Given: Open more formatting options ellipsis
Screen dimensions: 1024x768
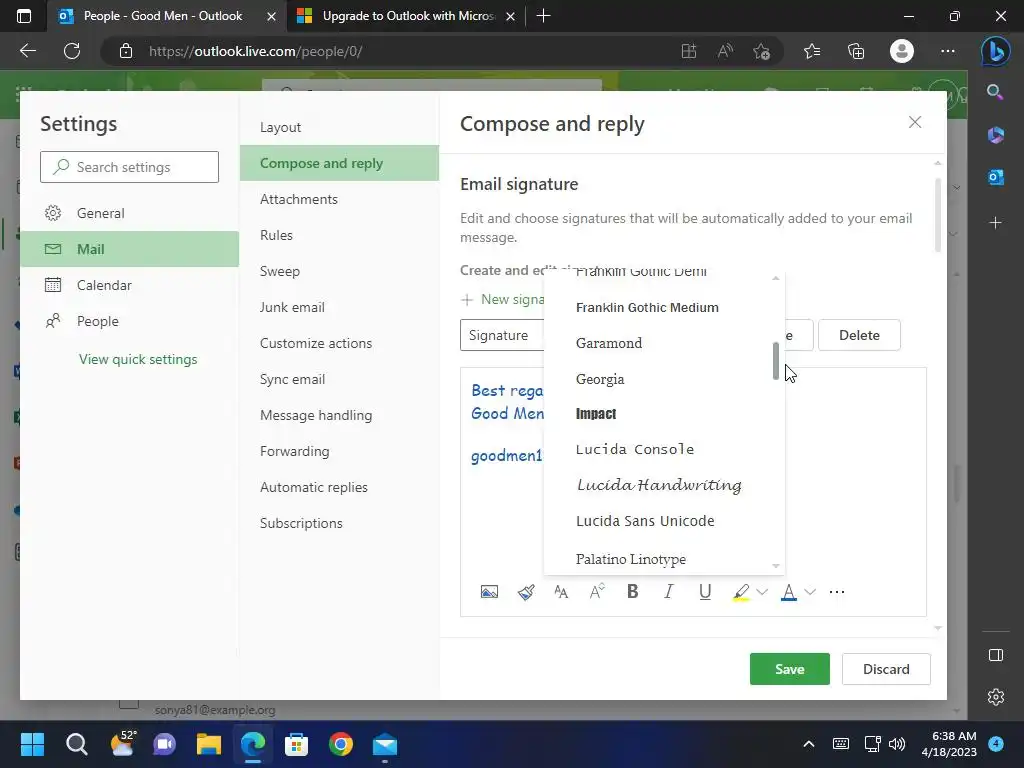Looking at the screenshot, I should 837,592.
